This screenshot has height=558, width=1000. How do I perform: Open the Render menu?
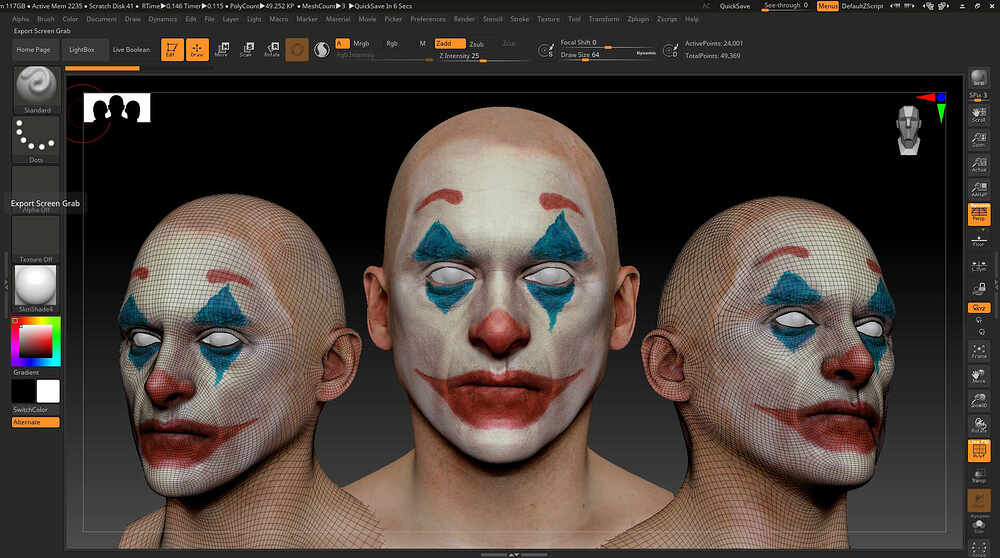click(x=464, y=19)
